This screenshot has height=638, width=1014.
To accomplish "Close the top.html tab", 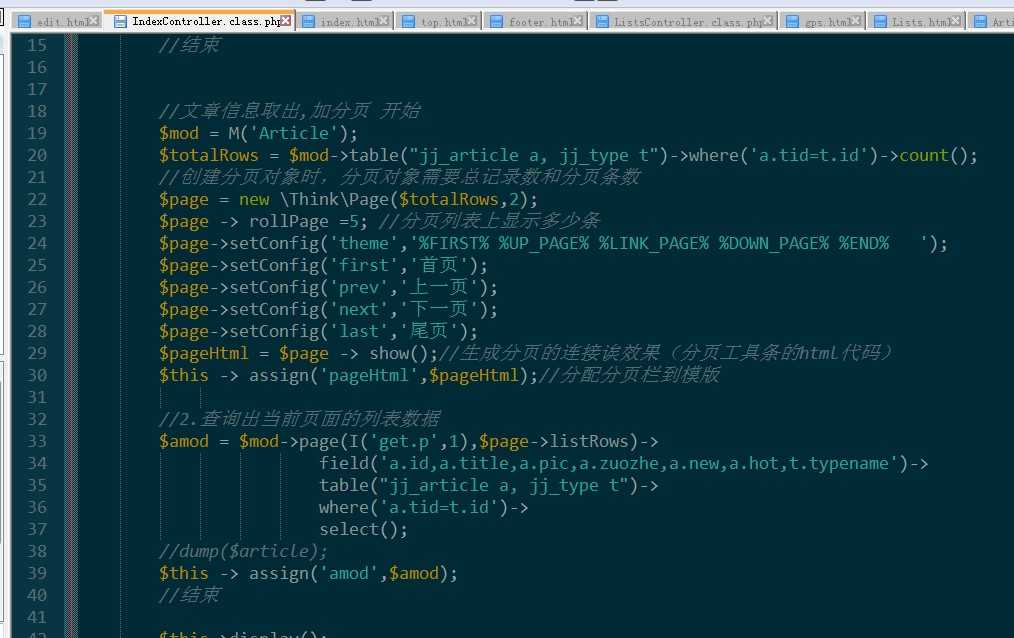I will (x=472, y=21).
